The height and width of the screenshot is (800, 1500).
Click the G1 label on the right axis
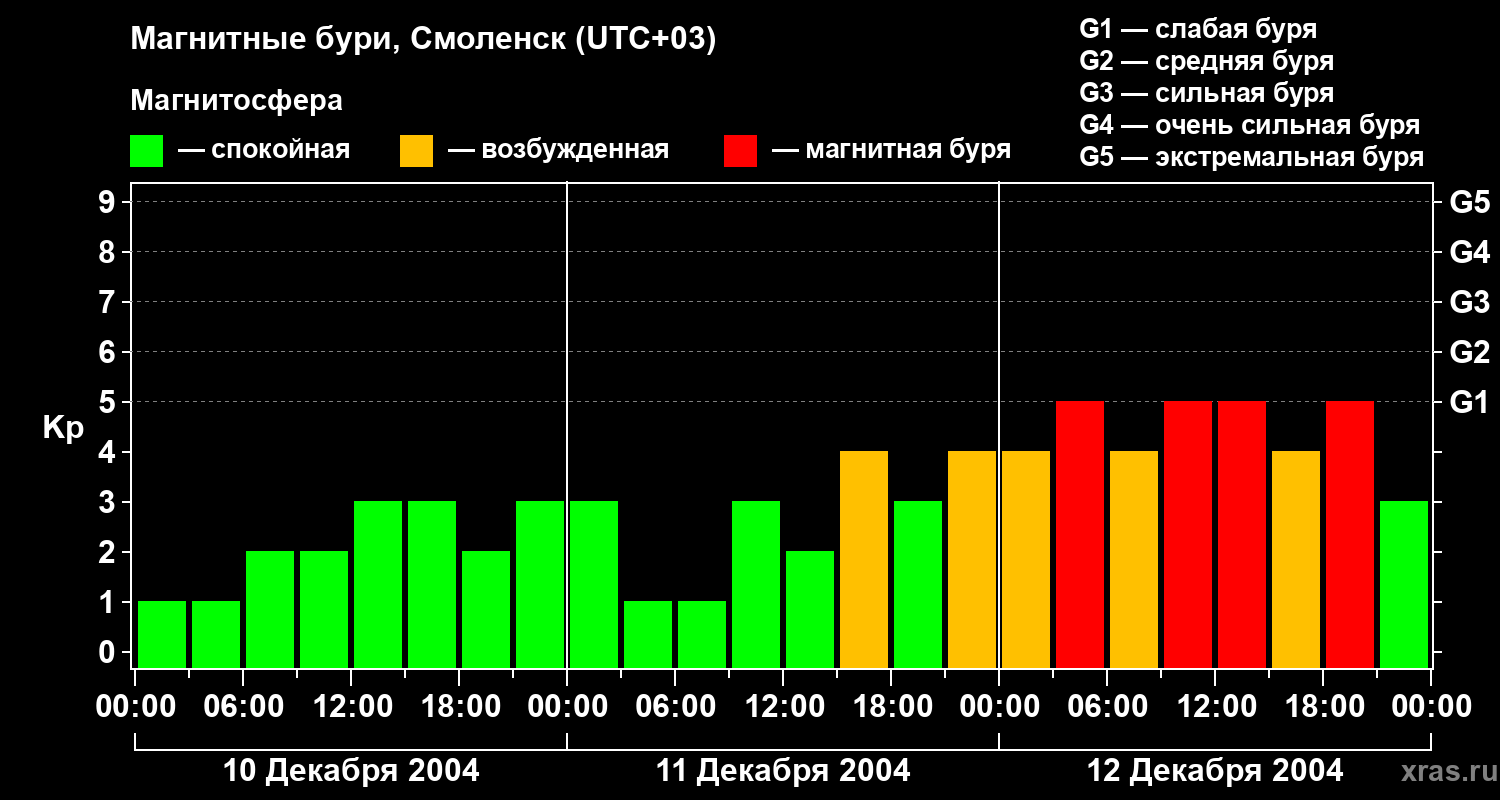click(x=1470, y=402)
